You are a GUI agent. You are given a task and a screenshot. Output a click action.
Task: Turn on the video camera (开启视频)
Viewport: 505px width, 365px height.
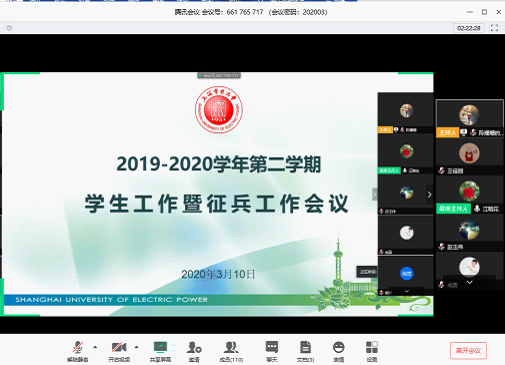119,351
